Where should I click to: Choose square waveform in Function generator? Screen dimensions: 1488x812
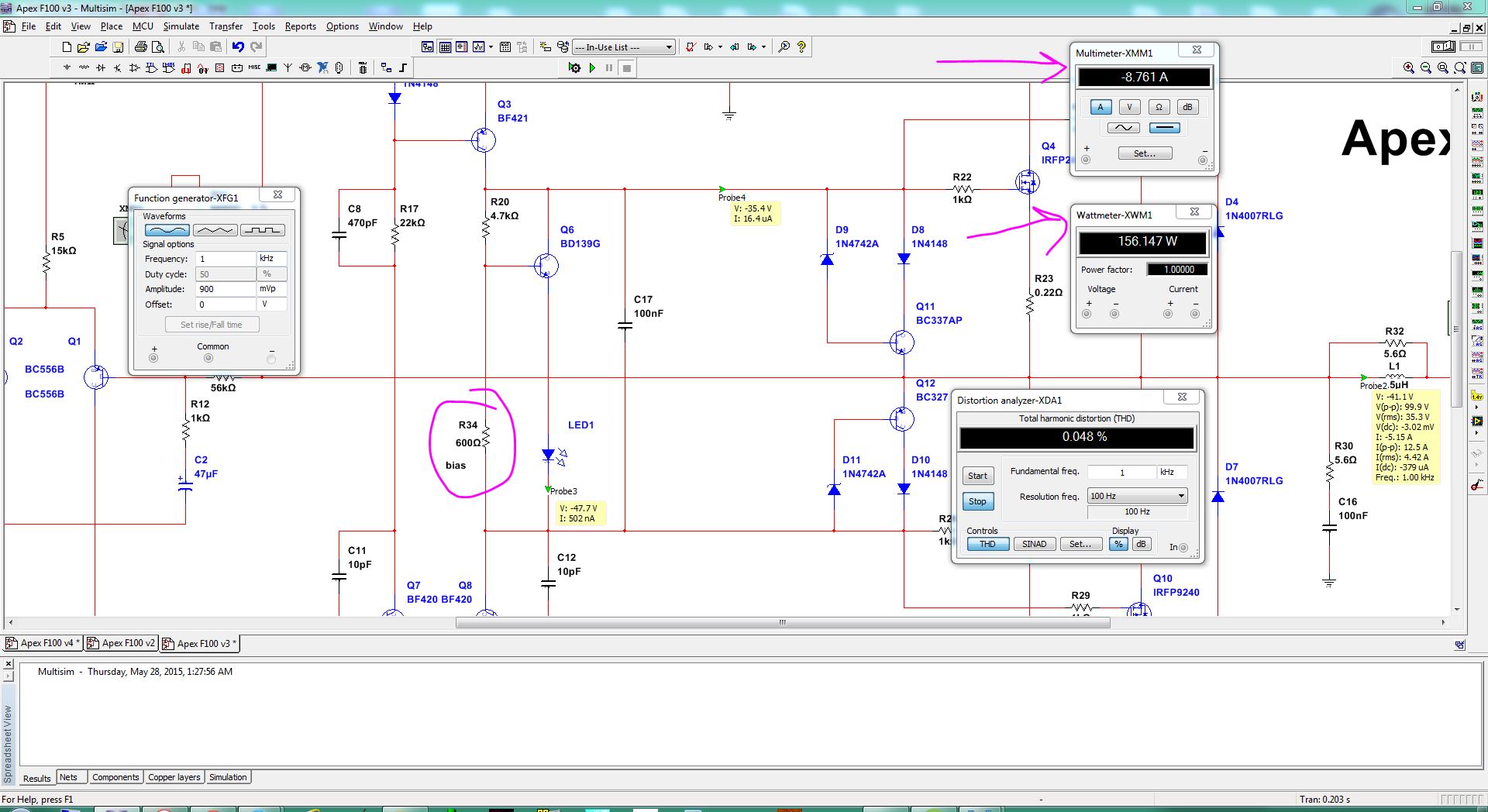coord(262,230)
